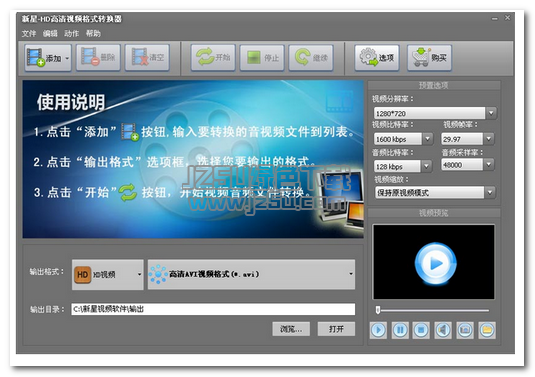This screenshot has height=377, width=535.
Task: Click the 浏览... button
Action: (x=291, y=329)
